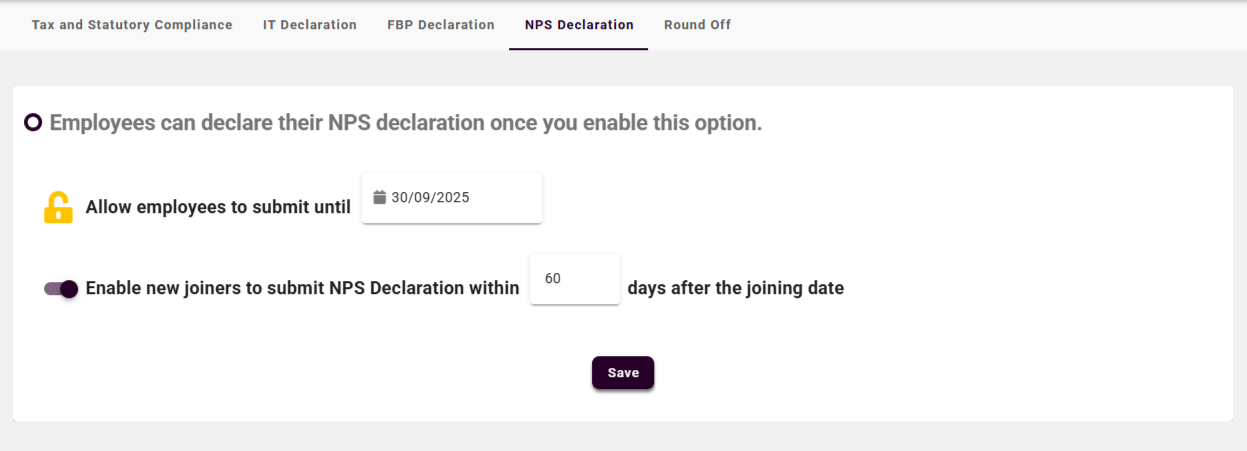This screenshot has width=1247, height=451.
Task: Toggle the new joiners NPS Declaration switch
Action: pyautogui.click(x=61, y=289)
